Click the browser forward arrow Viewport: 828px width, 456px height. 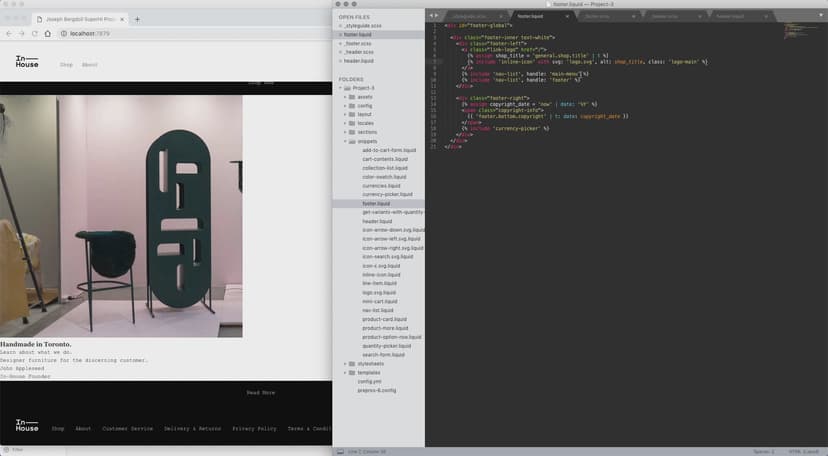[x=22, y=34]
